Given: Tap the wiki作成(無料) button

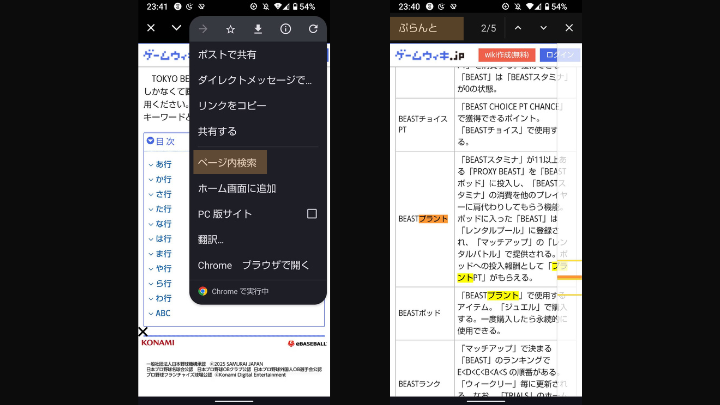Looking at the screenshot, I should pyautogui.click(x=506, y=55).
